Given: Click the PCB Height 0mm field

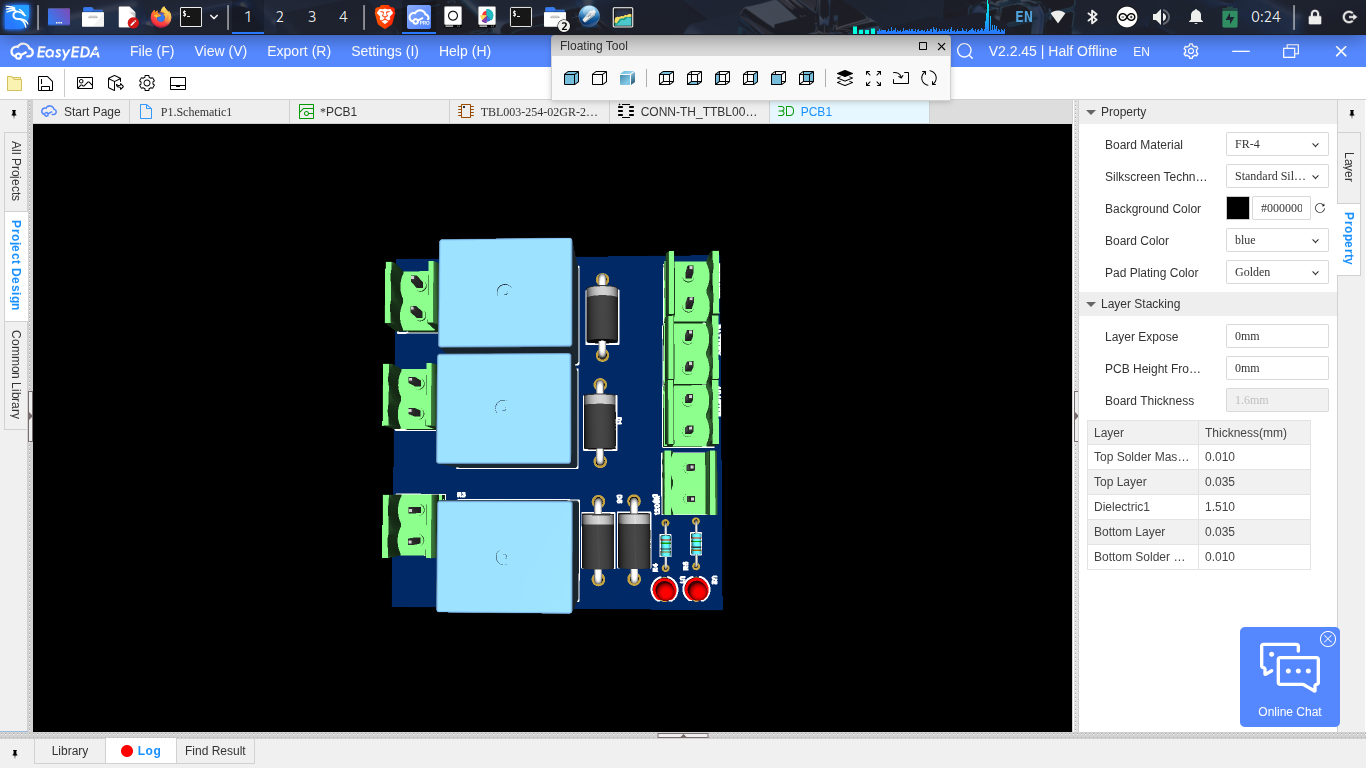Looking at the screenshot, I should click(x=1277, y=368).
